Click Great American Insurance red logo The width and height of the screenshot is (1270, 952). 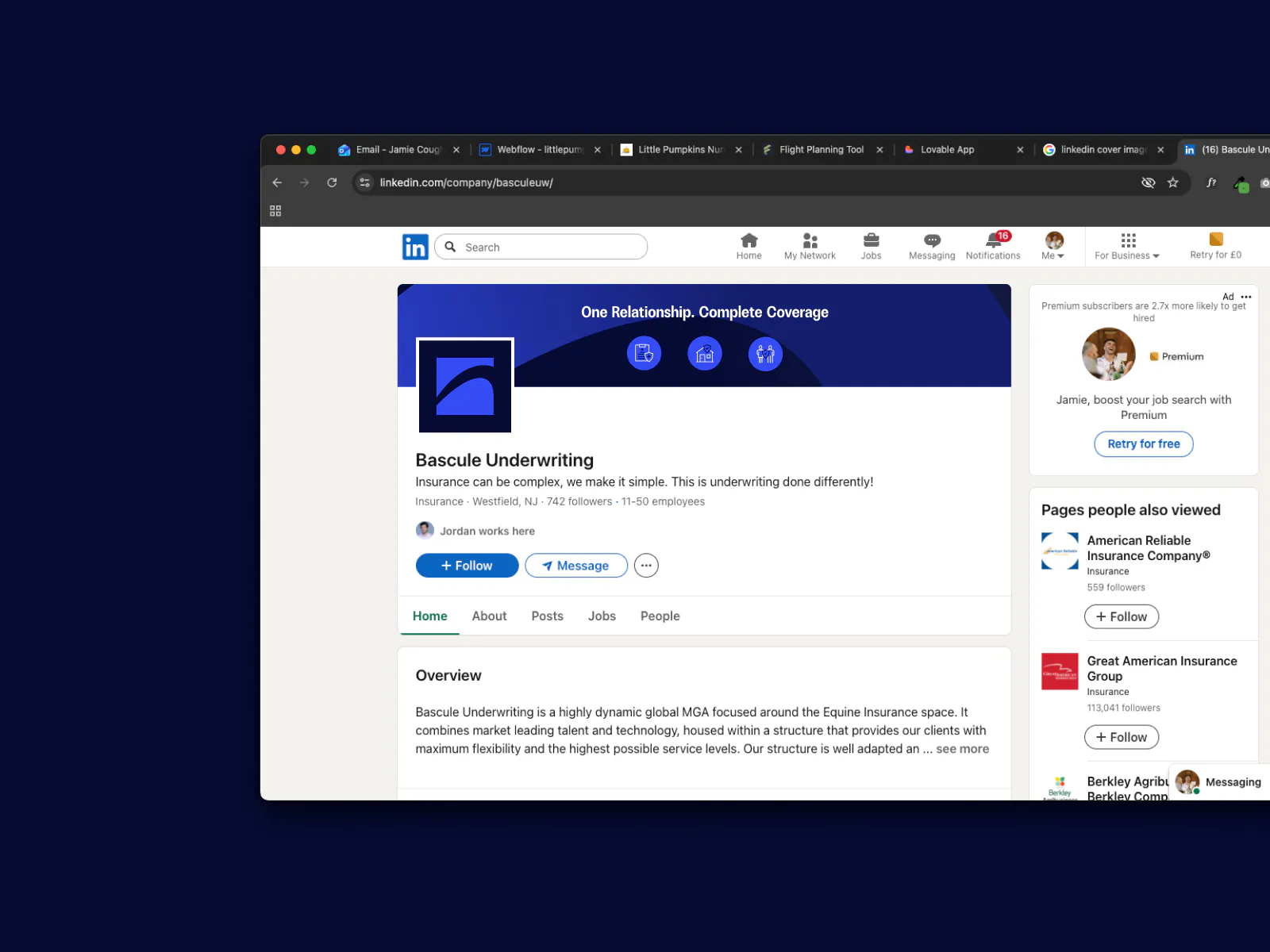[x=1060, y=671]
